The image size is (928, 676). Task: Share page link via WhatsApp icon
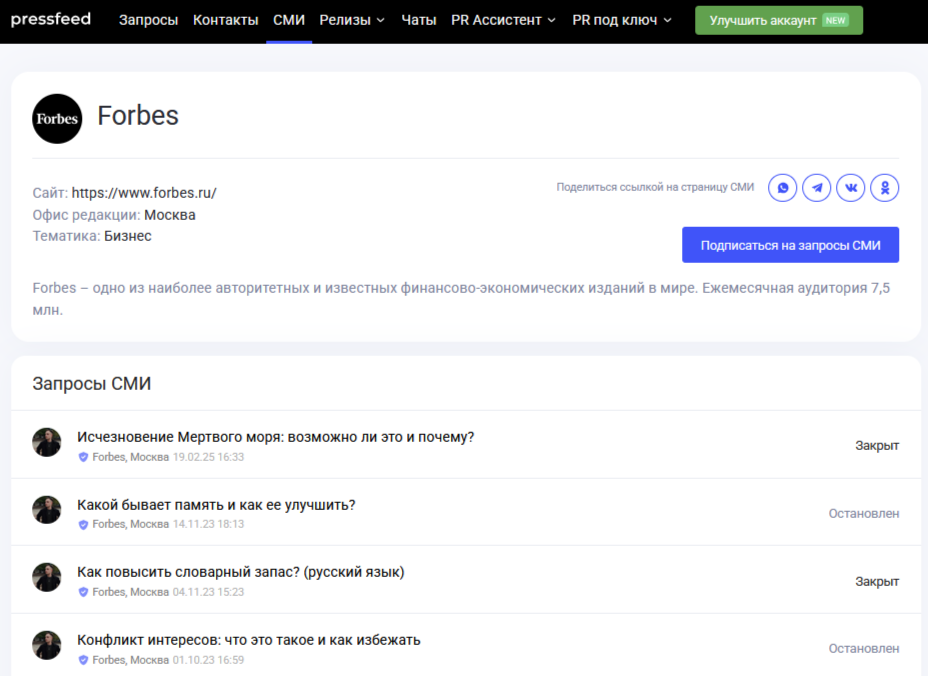(782, 188)
